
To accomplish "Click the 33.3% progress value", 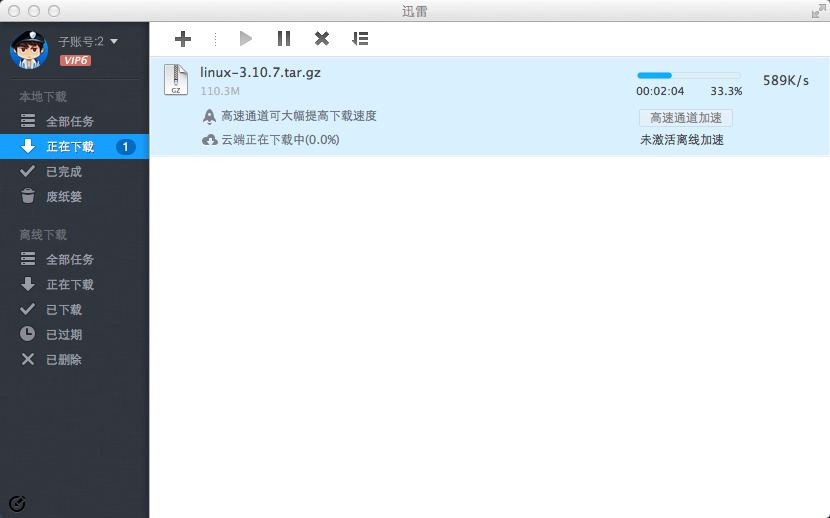I will pos(726,91).
